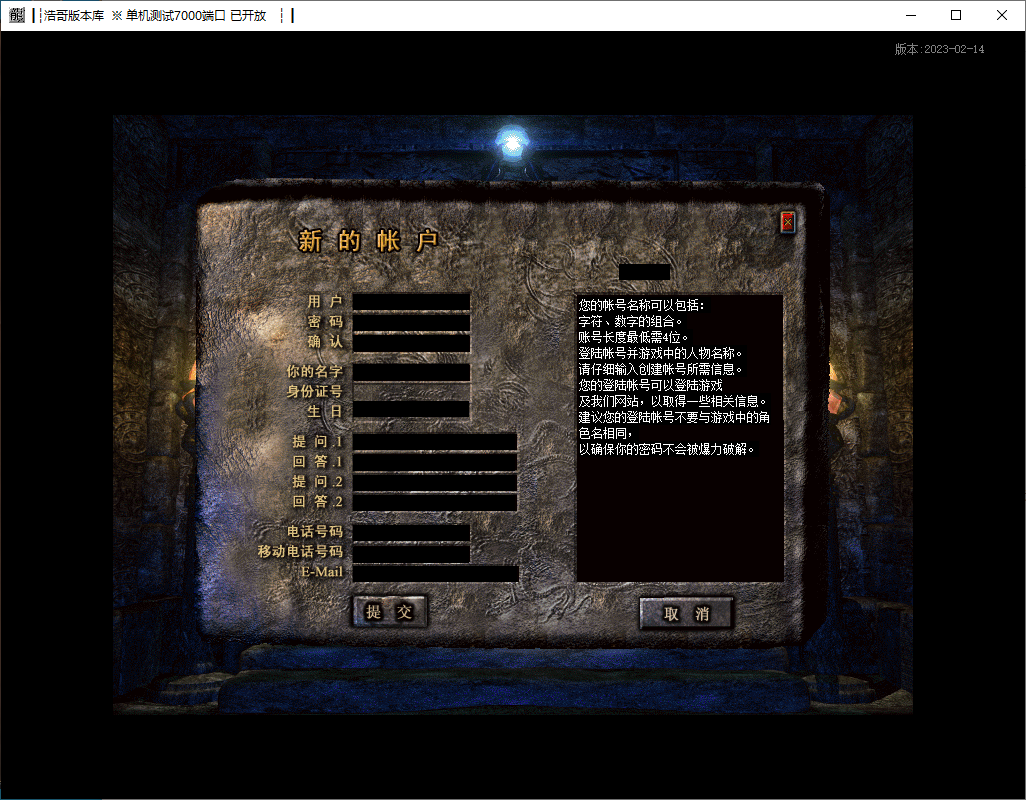
Task: Select the 身份证号 ID number field
Action: [x=411, y=392]
